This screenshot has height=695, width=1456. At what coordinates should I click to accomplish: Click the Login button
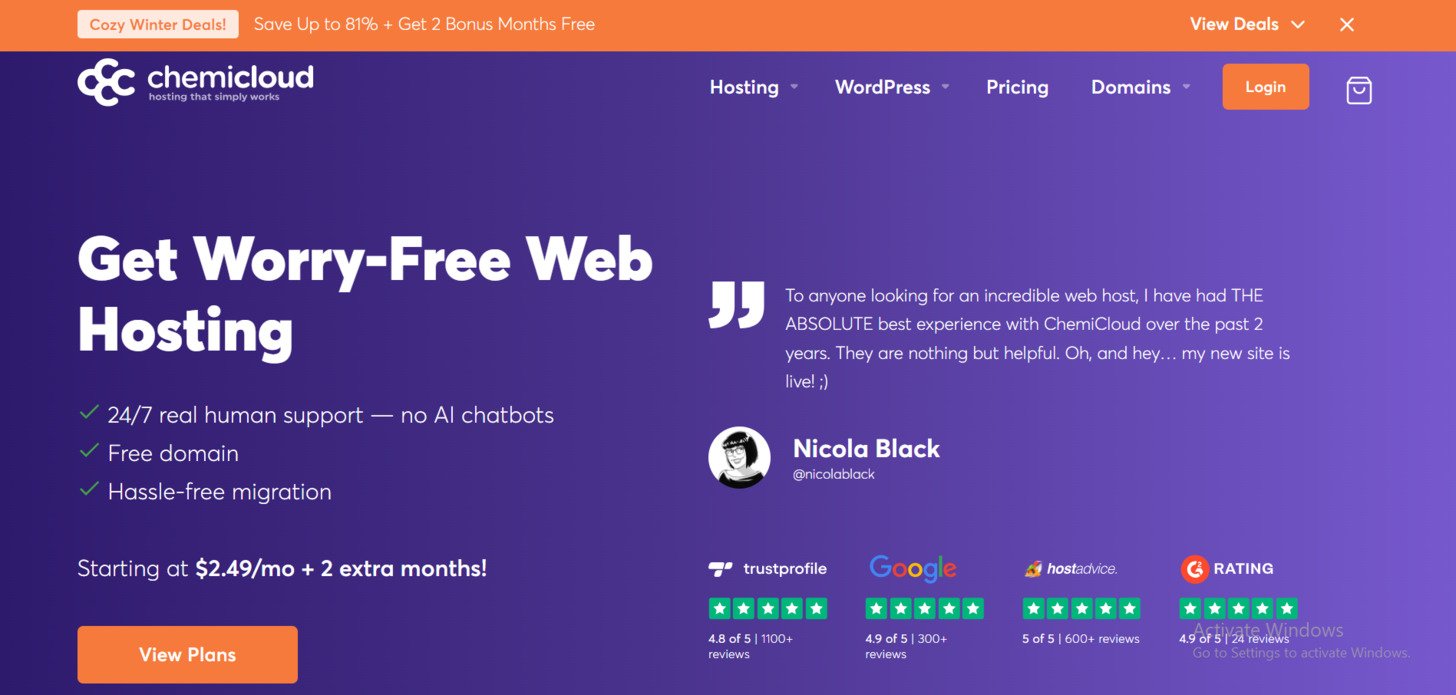(x=1265, y=87)
